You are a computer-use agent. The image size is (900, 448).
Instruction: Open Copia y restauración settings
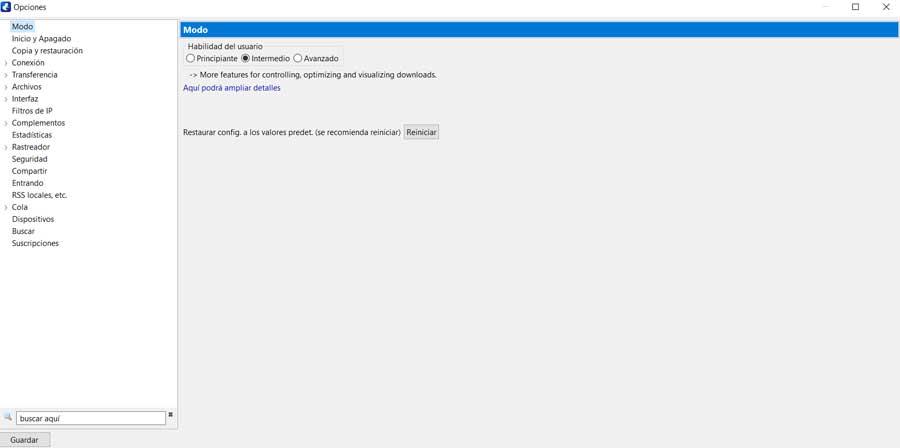(x=47, y=50)
